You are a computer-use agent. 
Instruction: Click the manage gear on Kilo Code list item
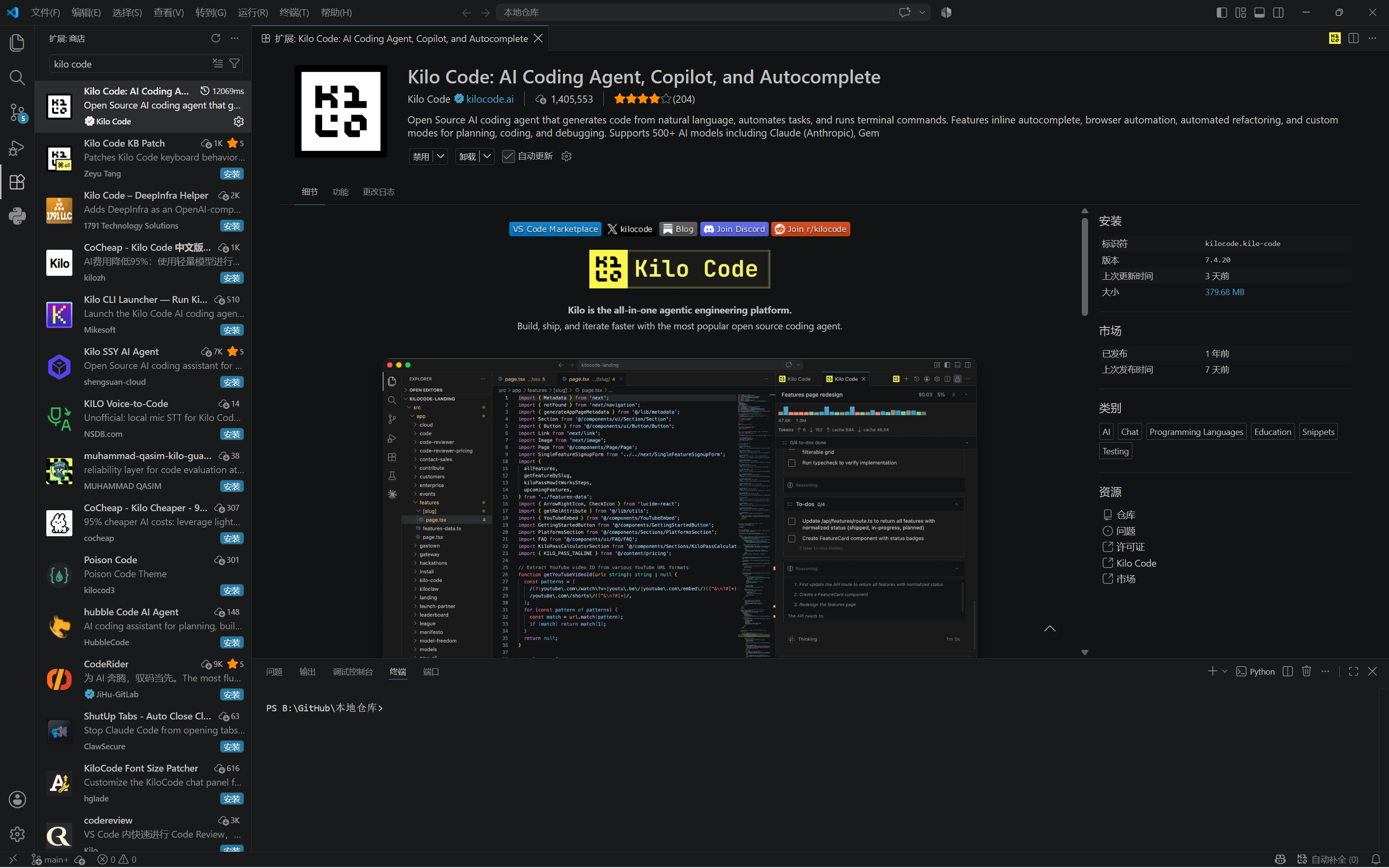(239, 121)
